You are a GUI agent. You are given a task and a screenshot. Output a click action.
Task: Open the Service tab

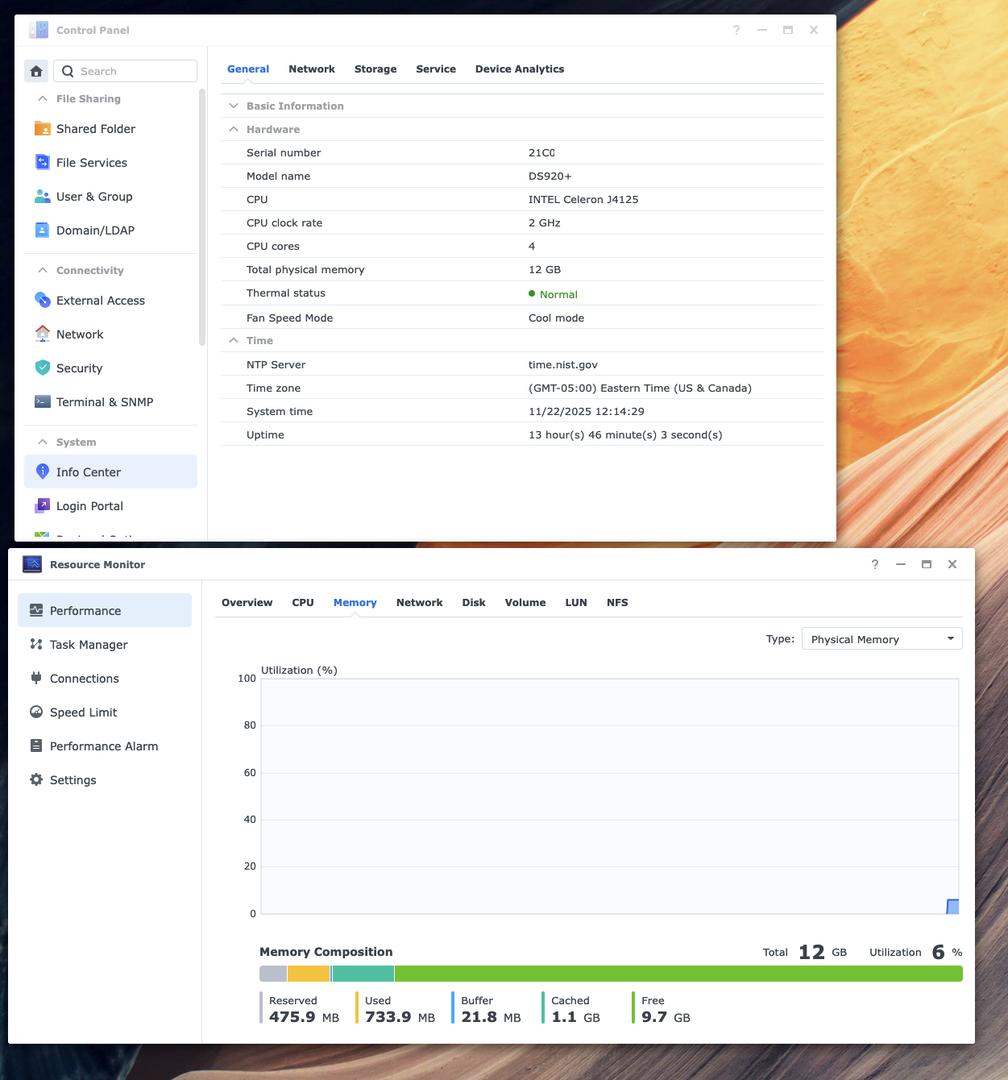tap(435, 69)
